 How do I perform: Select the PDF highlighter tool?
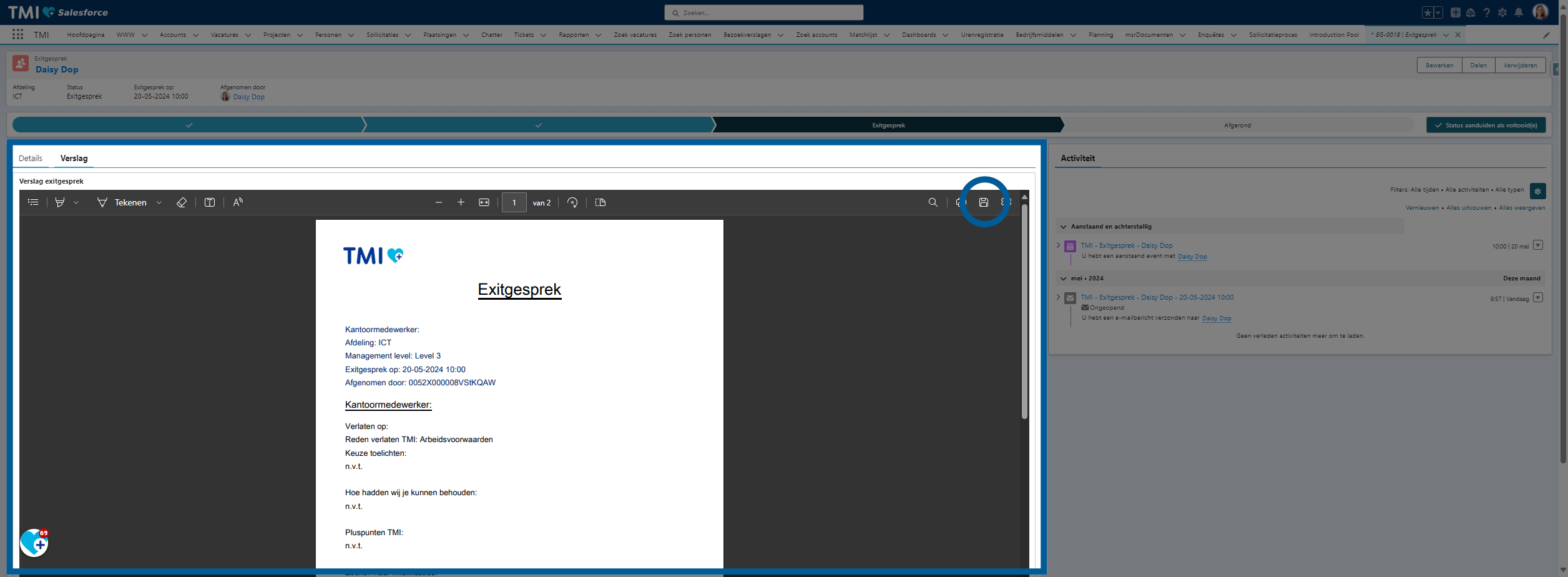tap(60, 202)
